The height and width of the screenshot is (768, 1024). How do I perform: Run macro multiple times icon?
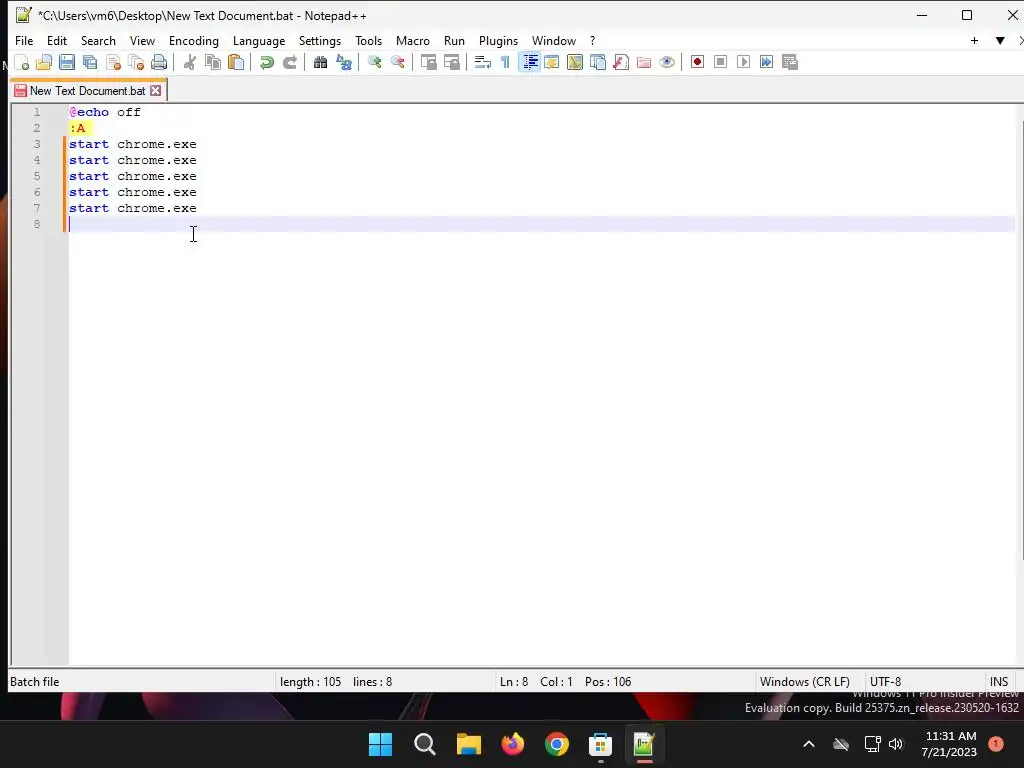766,62
